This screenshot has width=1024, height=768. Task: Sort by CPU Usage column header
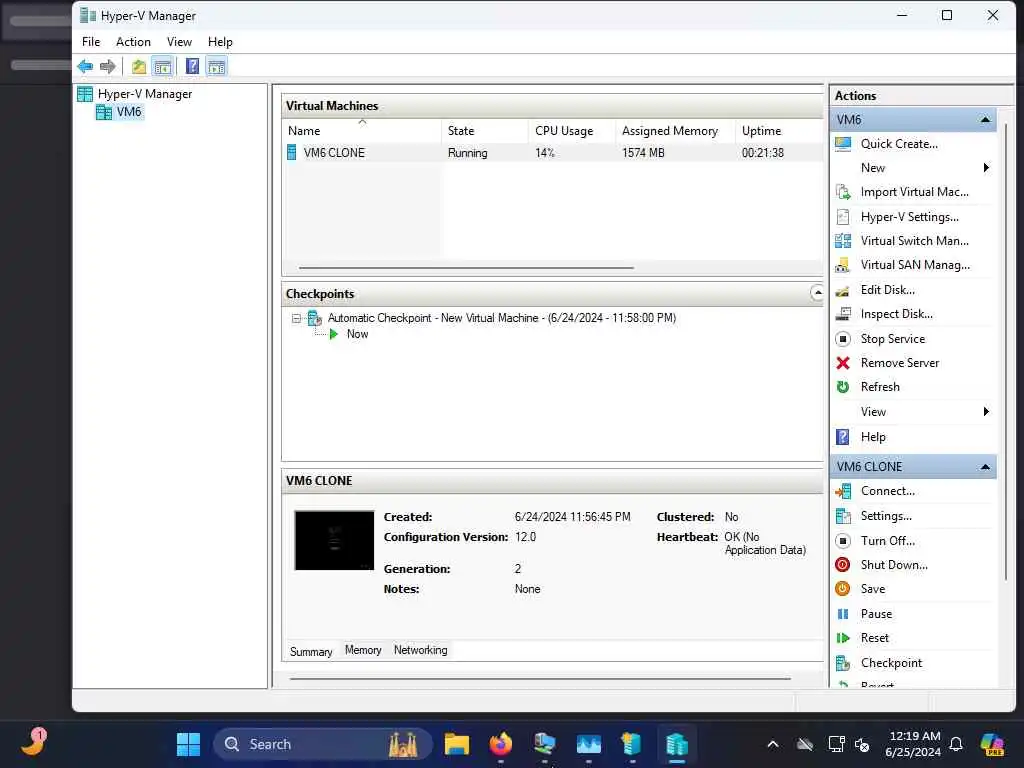571,131
